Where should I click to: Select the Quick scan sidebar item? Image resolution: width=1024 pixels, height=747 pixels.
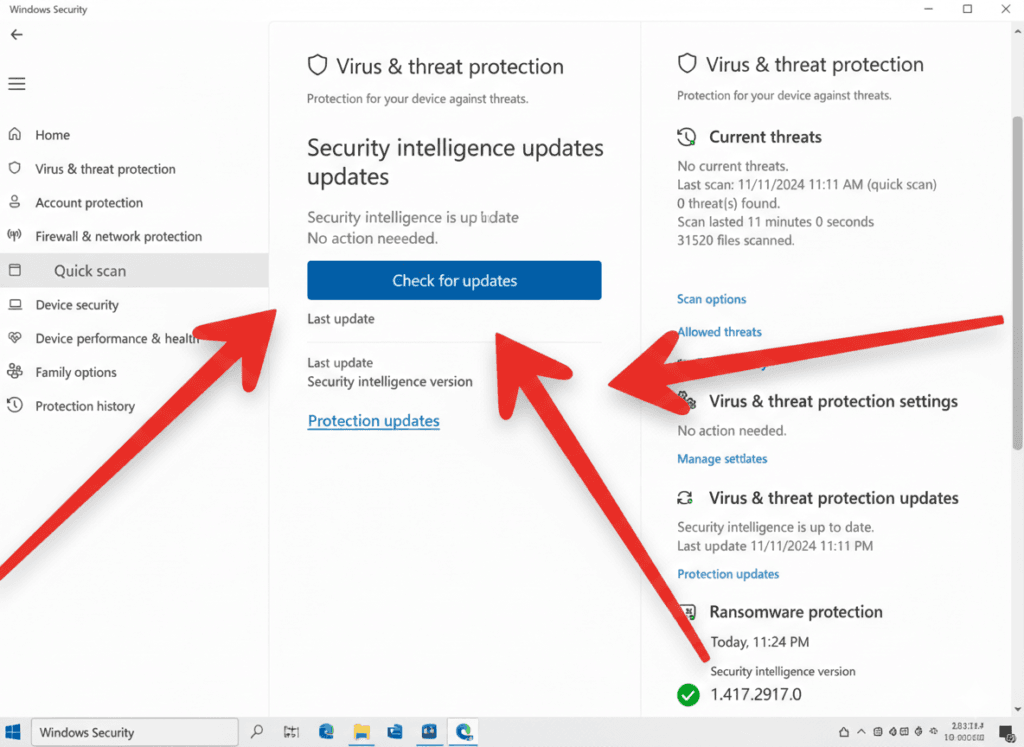(90, 271)
